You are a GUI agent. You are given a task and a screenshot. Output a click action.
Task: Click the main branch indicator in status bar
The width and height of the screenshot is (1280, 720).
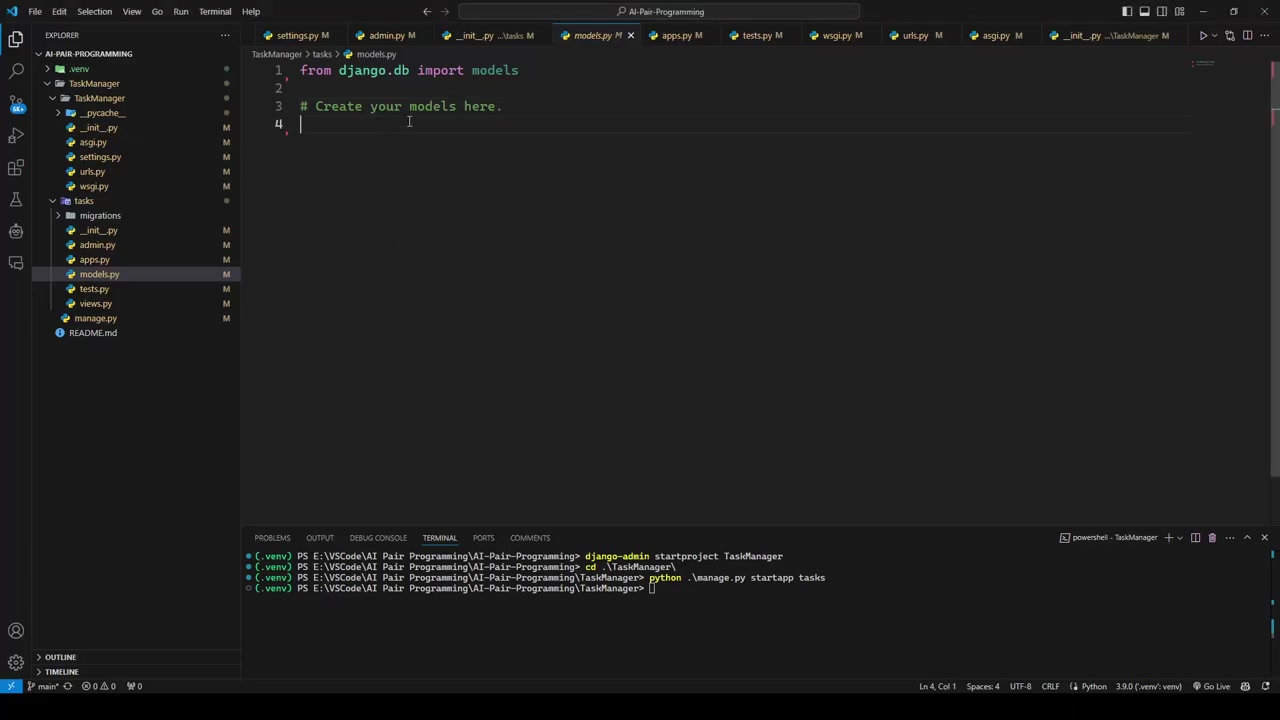coord(45,687)
